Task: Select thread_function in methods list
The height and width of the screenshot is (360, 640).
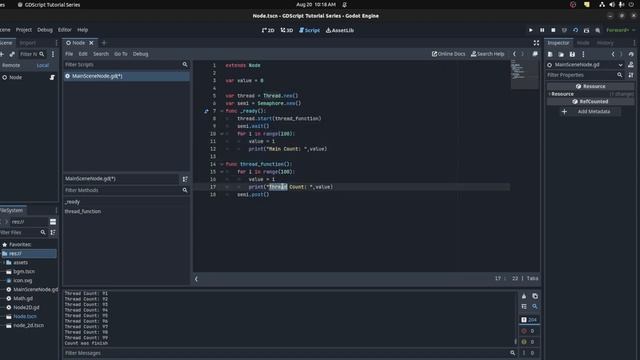Action: tap(83, 211)
